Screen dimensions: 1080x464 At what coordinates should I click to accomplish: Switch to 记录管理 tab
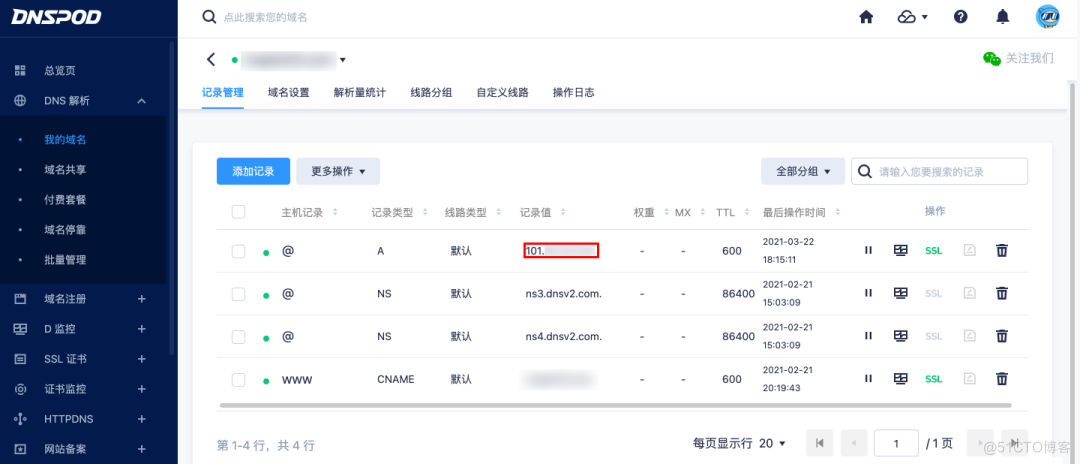pyautogui.click(x=222, y=92)
